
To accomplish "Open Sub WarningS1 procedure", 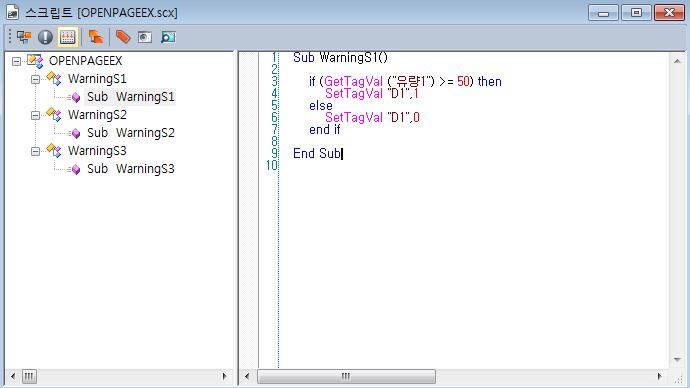I will 130,97.
